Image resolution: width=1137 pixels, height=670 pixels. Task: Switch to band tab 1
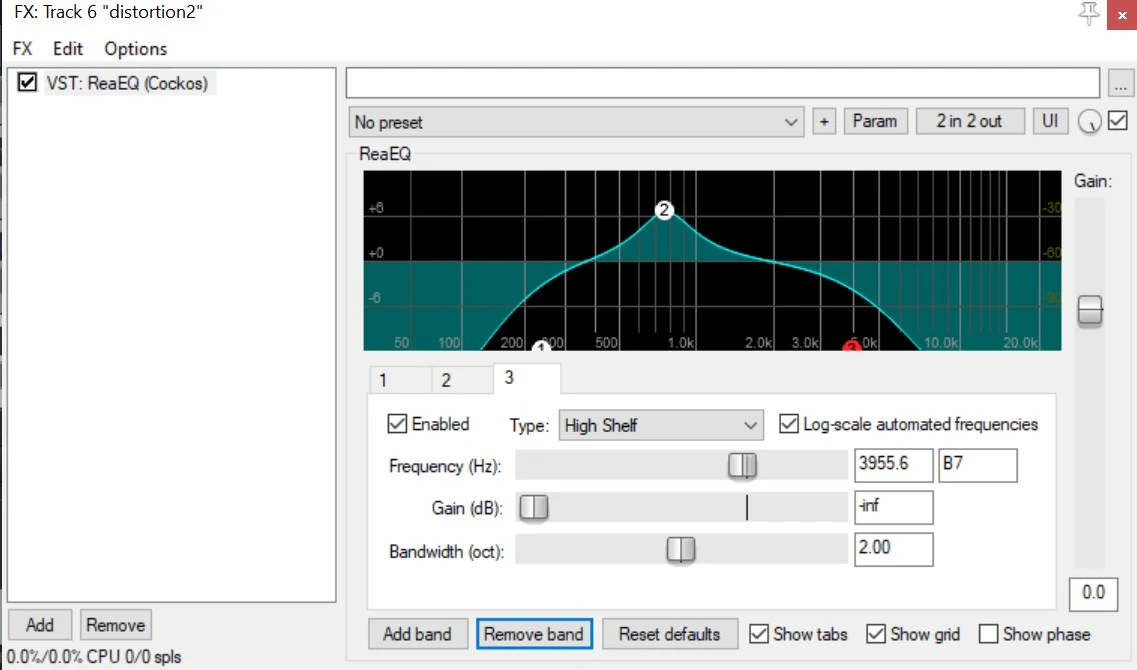(383, 380)
